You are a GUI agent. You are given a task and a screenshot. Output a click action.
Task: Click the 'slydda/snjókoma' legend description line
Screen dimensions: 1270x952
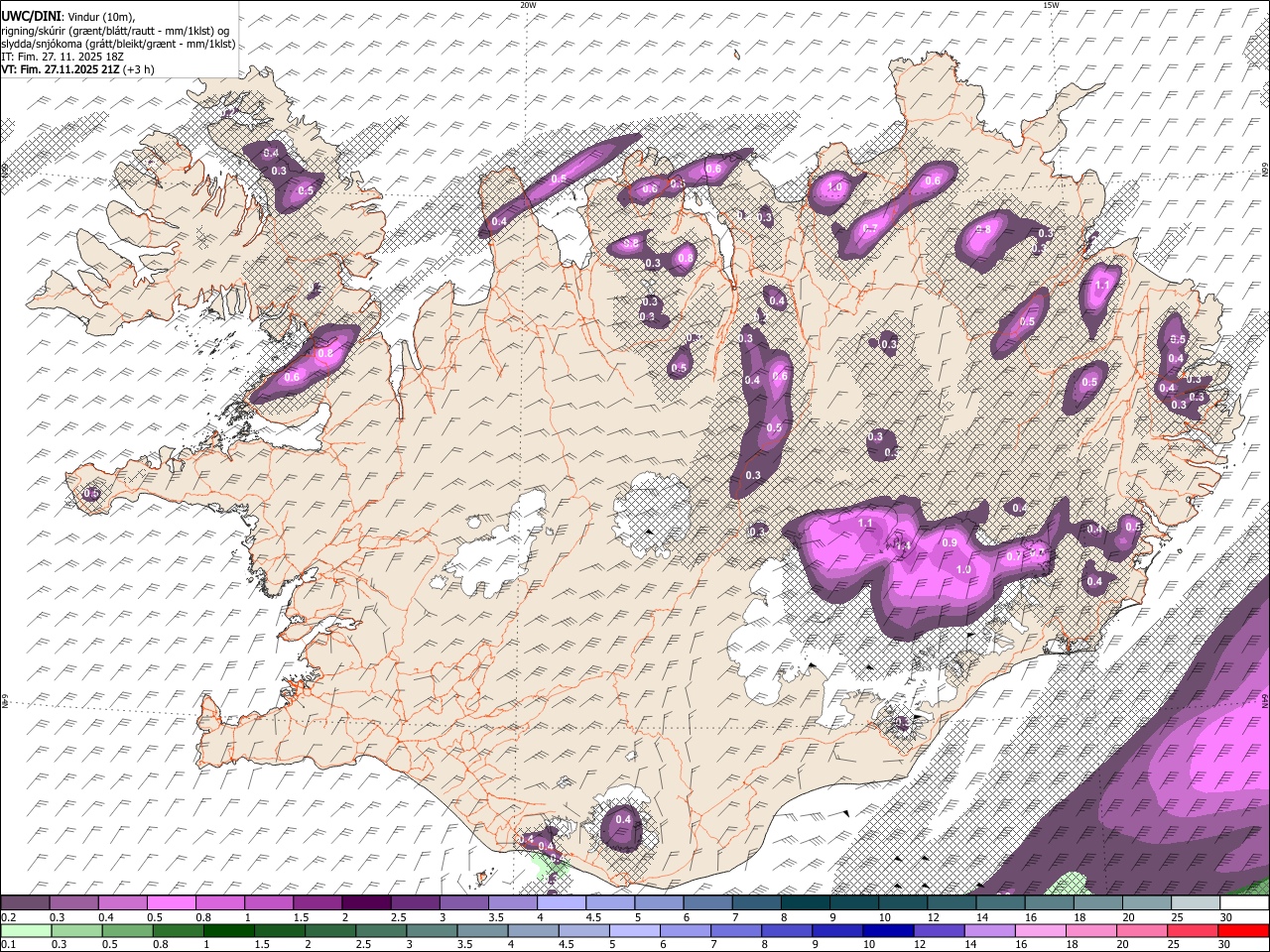point(118,44)
